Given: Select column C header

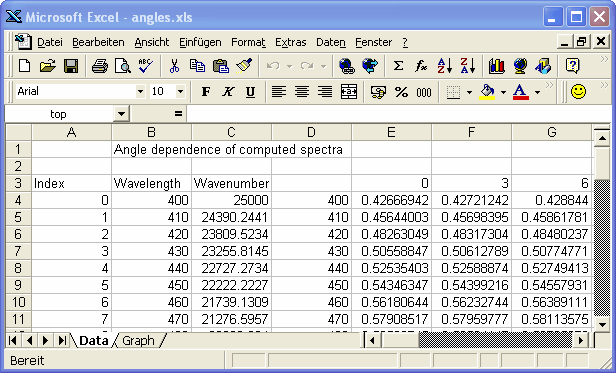Looking at the screenshot, I should coord(231,132).
